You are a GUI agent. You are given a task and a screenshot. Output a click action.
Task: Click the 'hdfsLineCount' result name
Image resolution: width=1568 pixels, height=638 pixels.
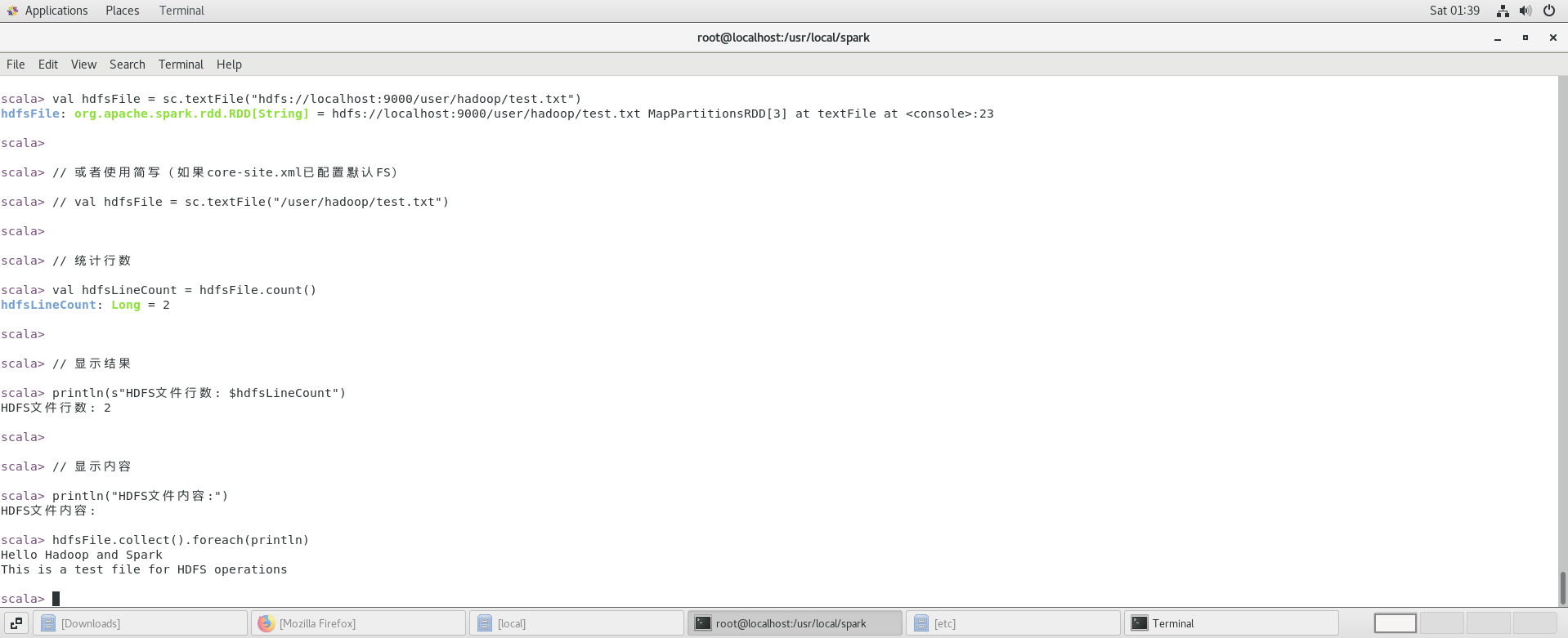click(x=48, y=305)
